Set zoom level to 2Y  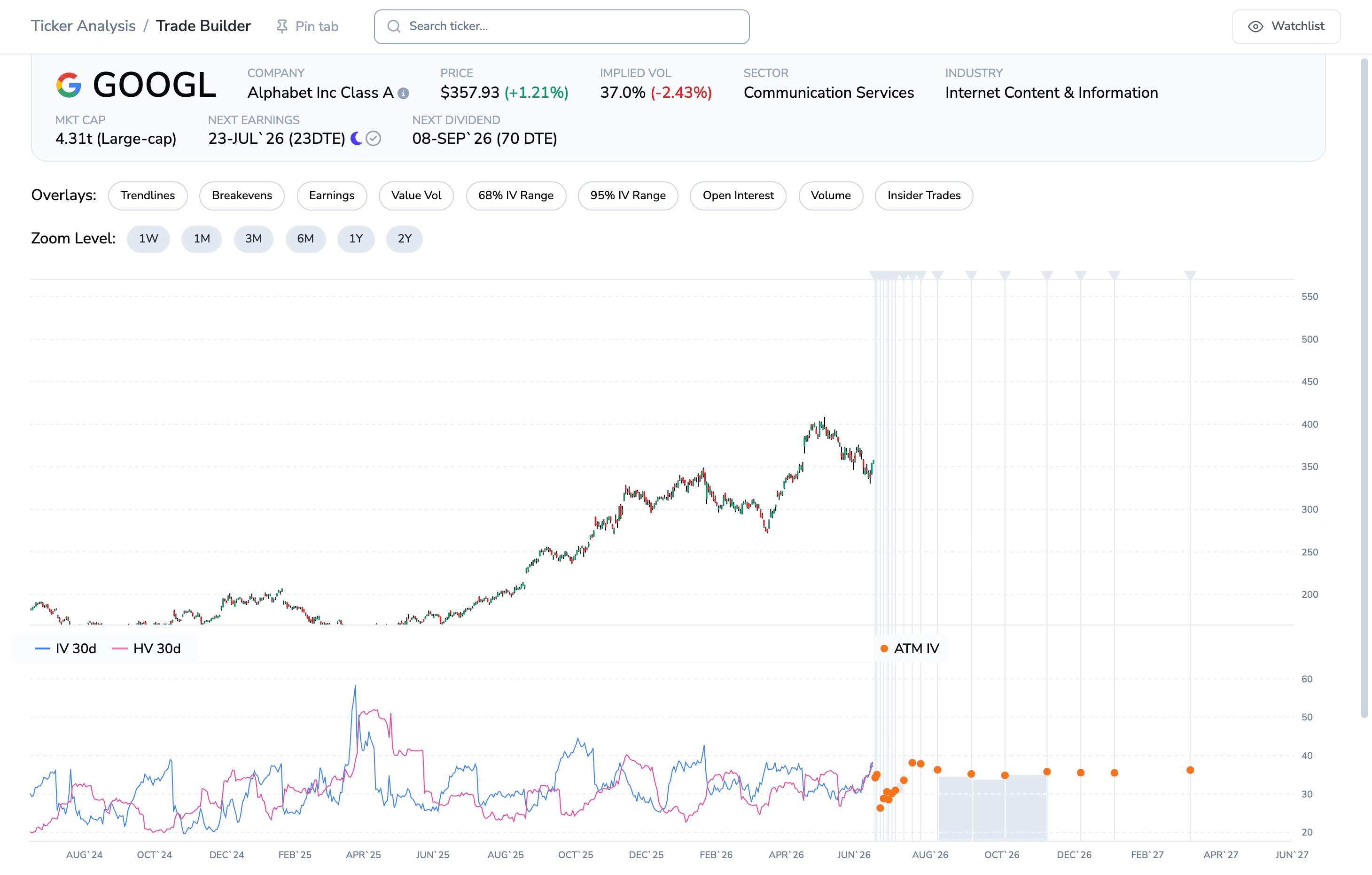tap(405, 239)
